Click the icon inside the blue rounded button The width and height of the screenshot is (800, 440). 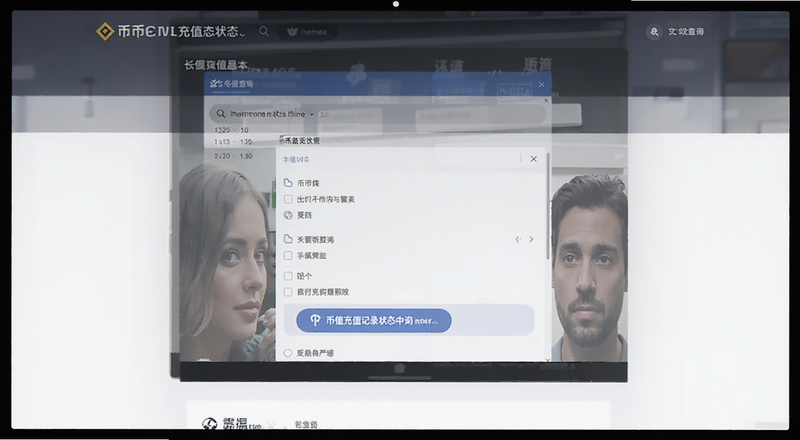click(x=315, y=321)
